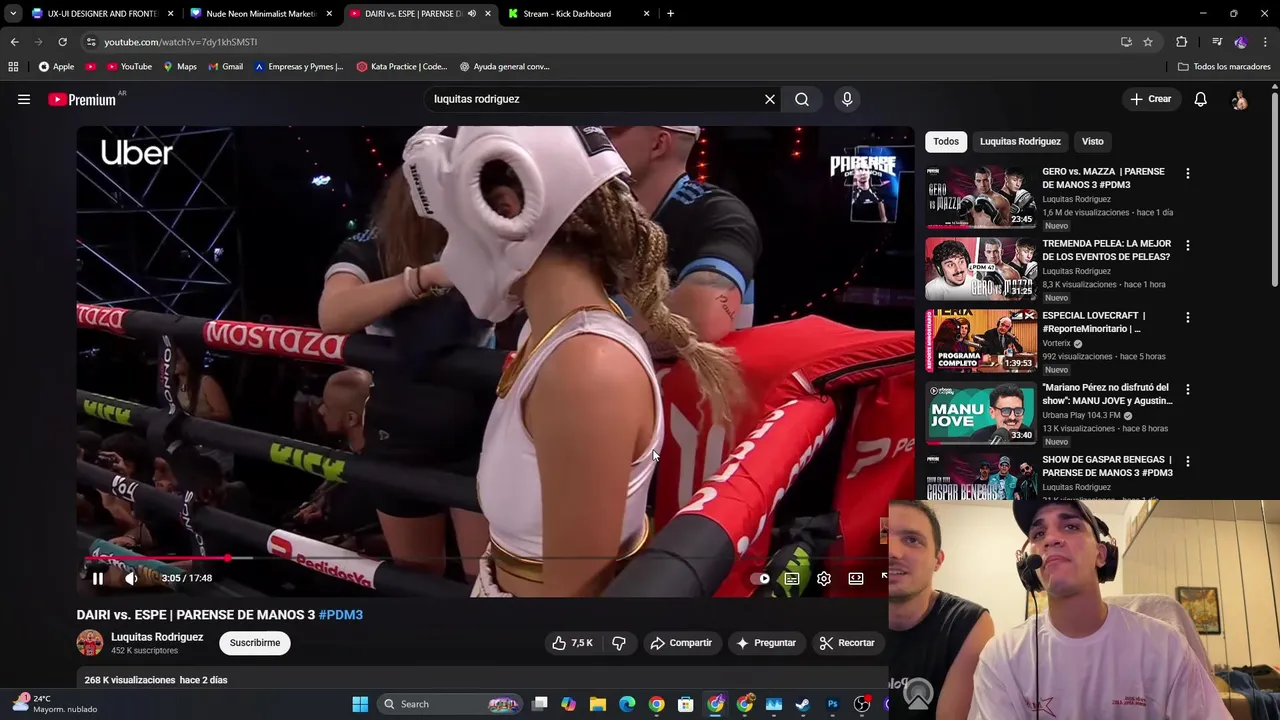This screenshot has height=720, width=1280.
Task: Open the Gmail bookmark
Action: click(225, 66)
